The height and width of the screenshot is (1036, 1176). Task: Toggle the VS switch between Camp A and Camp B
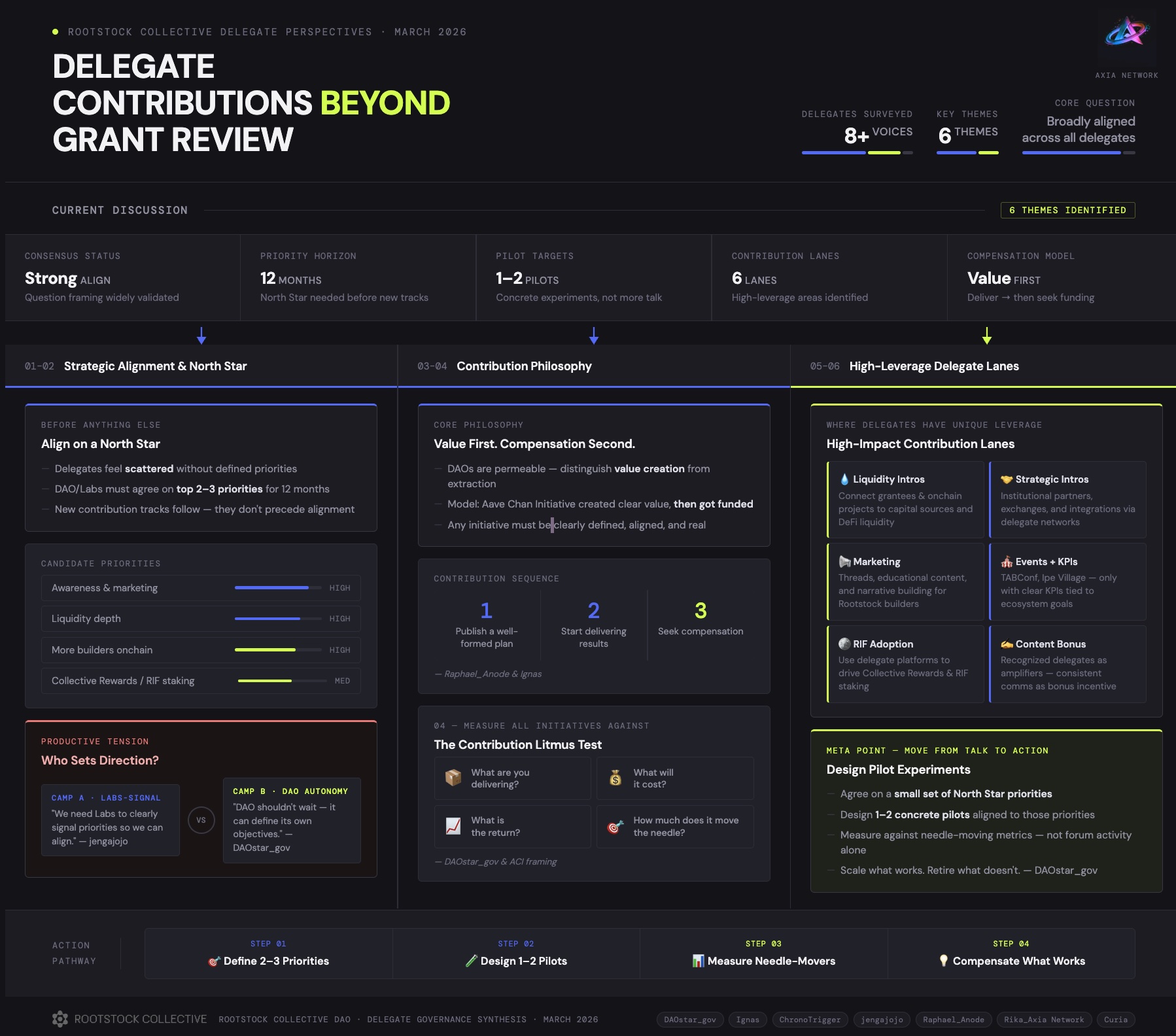pyautogui.click(x=201, y=820)
